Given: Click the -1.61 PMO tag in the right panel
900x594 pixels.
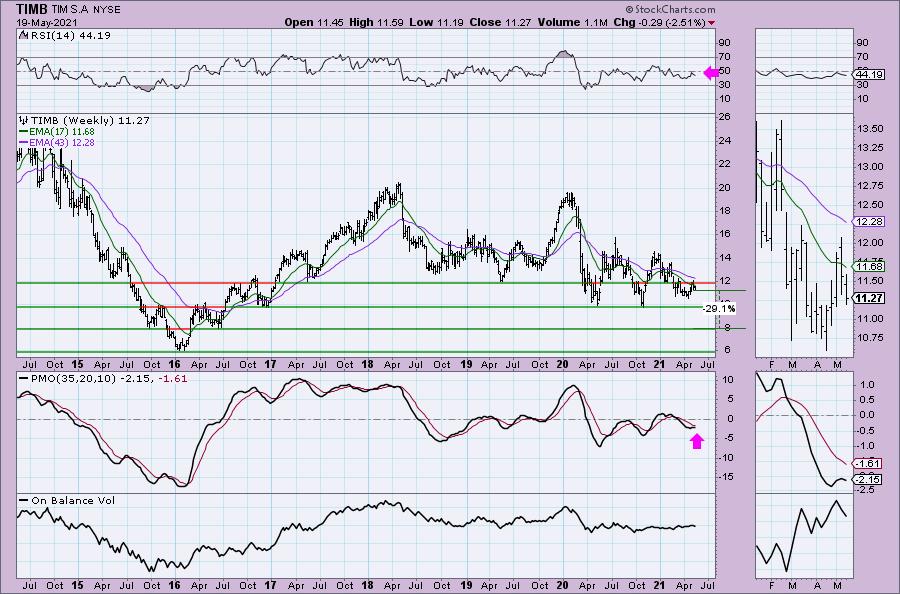Looking at the screenshot, I should coord(869,464).
